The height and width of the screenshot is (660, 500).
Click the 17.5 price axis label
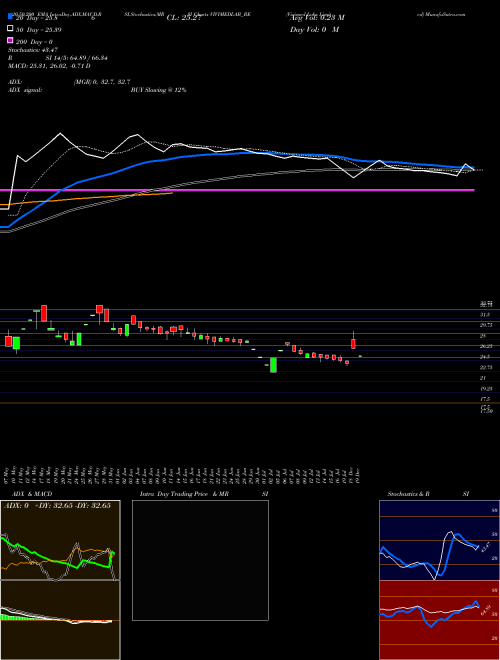coord(486,399)
